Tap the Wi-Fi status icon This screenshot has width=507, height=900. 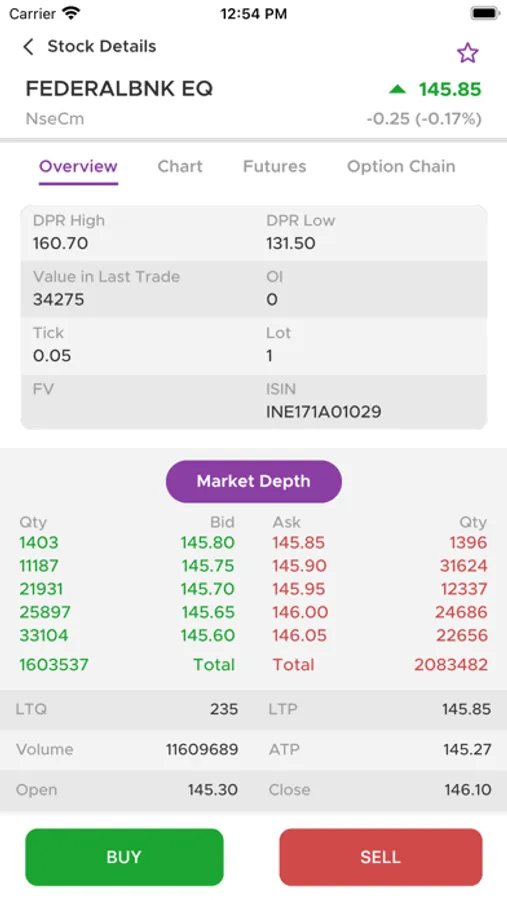[x=71, y=13]
